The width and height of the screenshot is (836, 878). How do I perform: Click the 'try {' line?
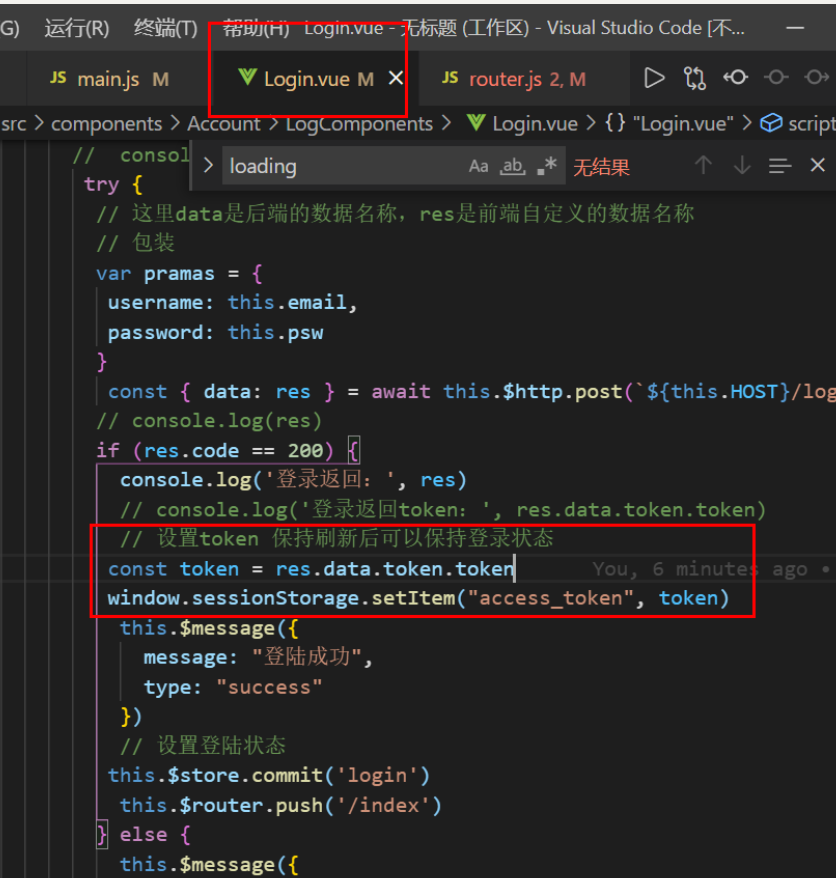point(113,184)
